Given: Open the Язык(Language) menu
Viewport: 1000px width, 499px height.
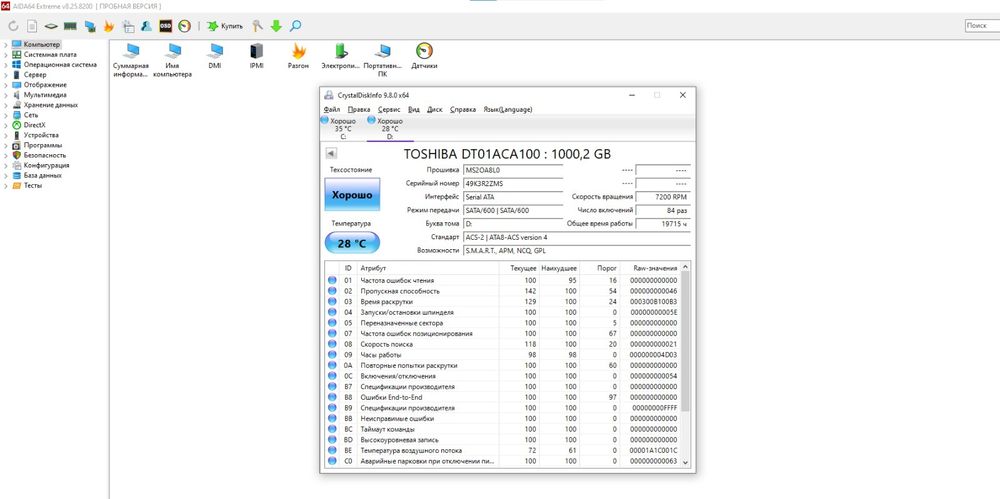Looking at the screenshot, I should 508,110.
